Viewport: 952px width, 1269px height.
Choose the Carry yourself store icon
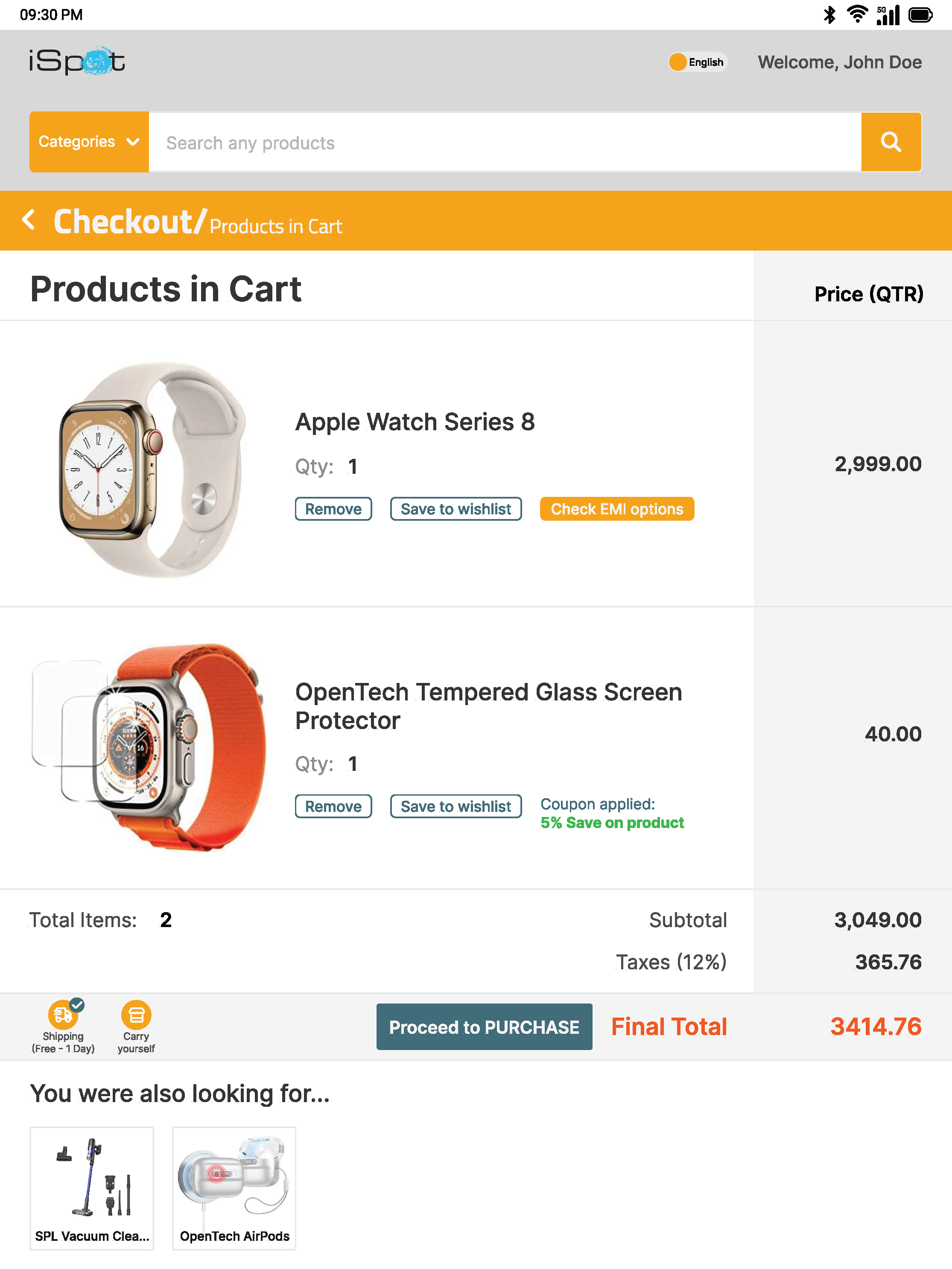136,1015
